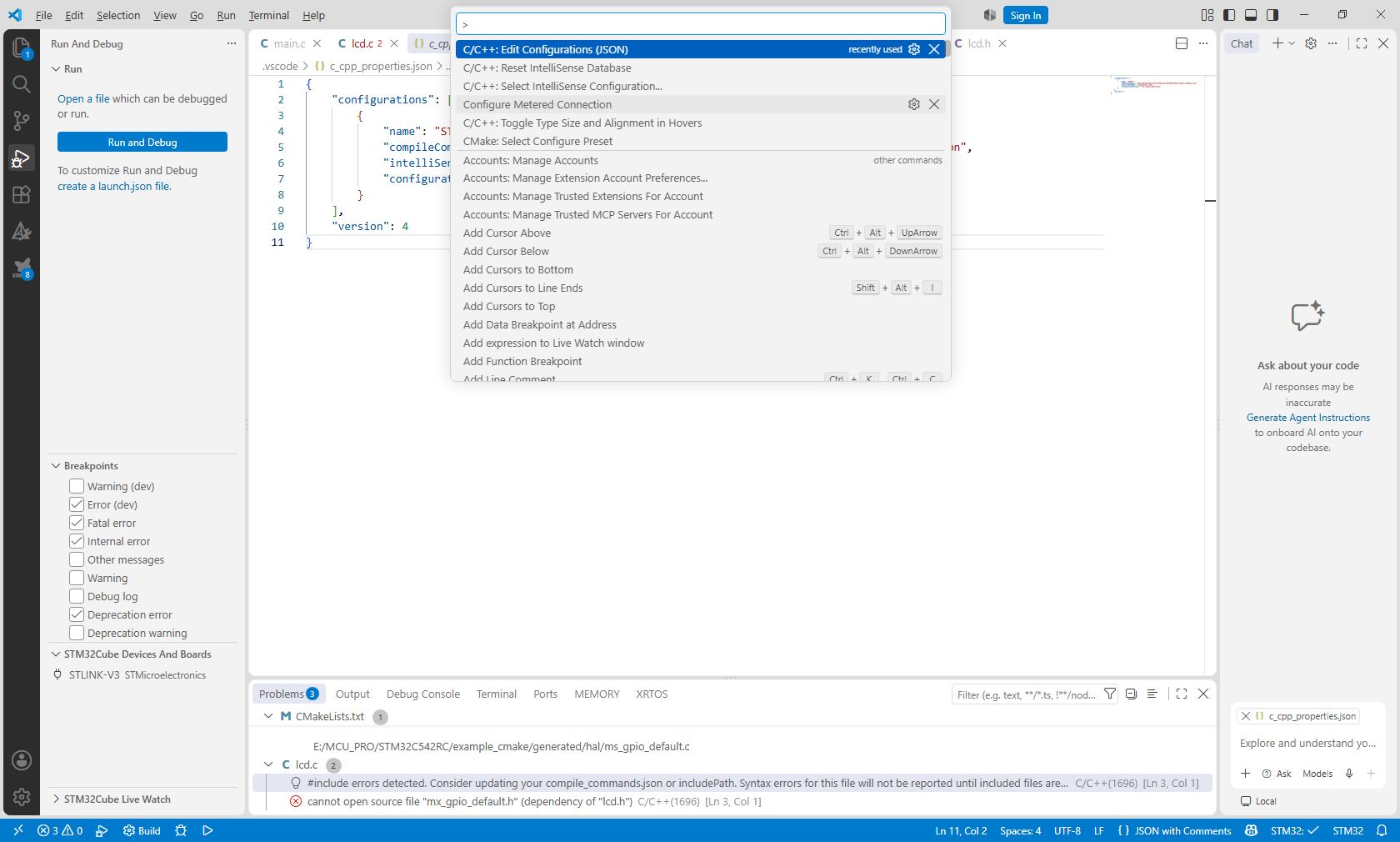Open the Explorer view in activity bar
This screenshot has height=842, width=1400.
click(22, 48)
